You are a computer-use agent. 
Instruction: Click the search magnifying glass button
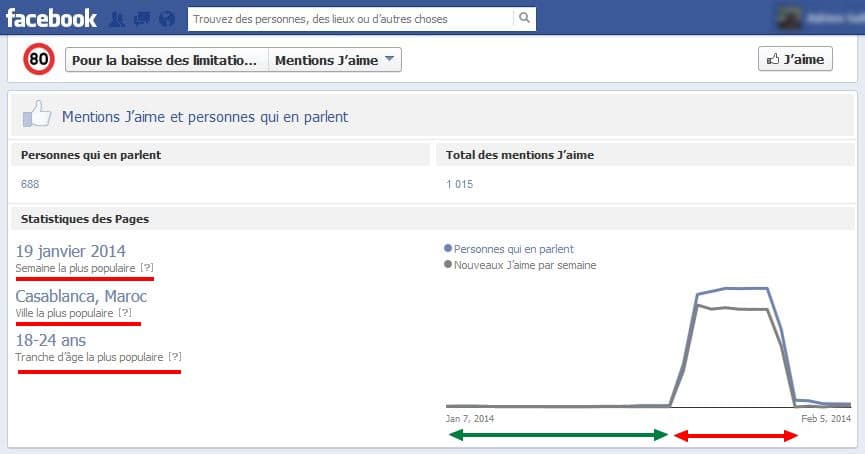click(524, 19)
